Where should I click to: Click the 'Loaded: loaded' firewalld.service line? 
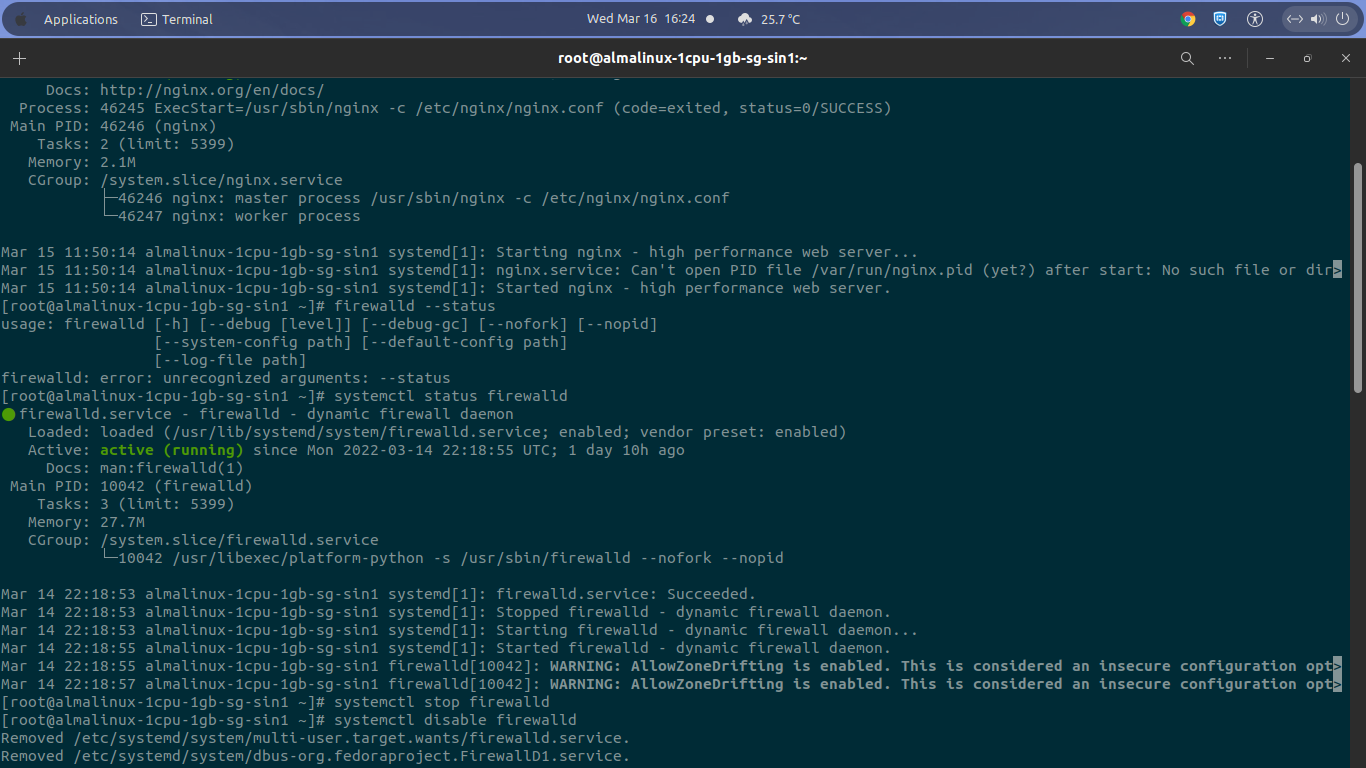tap(437, 432)
